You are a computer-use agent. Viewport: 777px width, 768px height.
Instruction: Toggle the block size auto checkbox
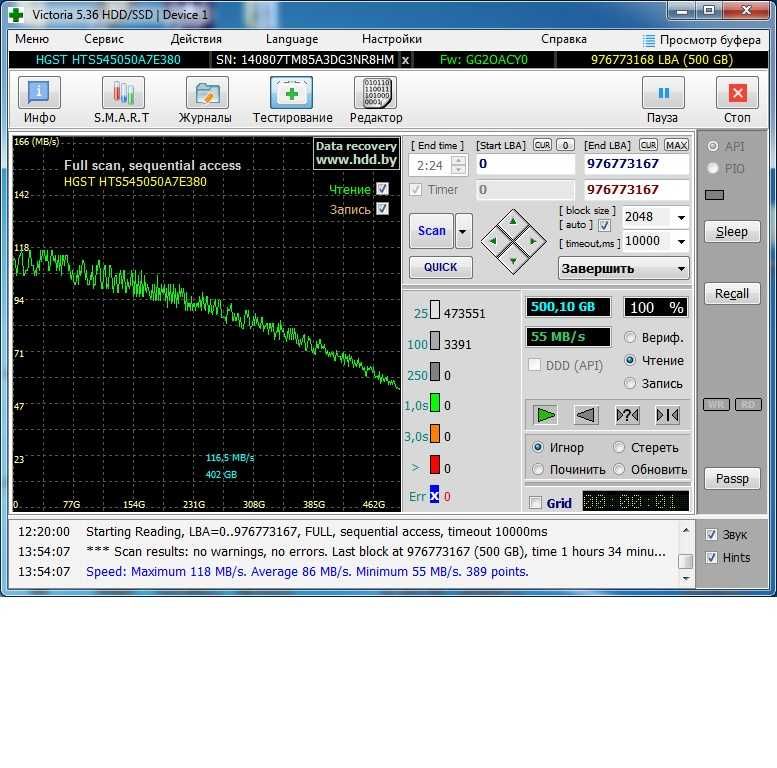pyautogui.click(x=604, y=225)
